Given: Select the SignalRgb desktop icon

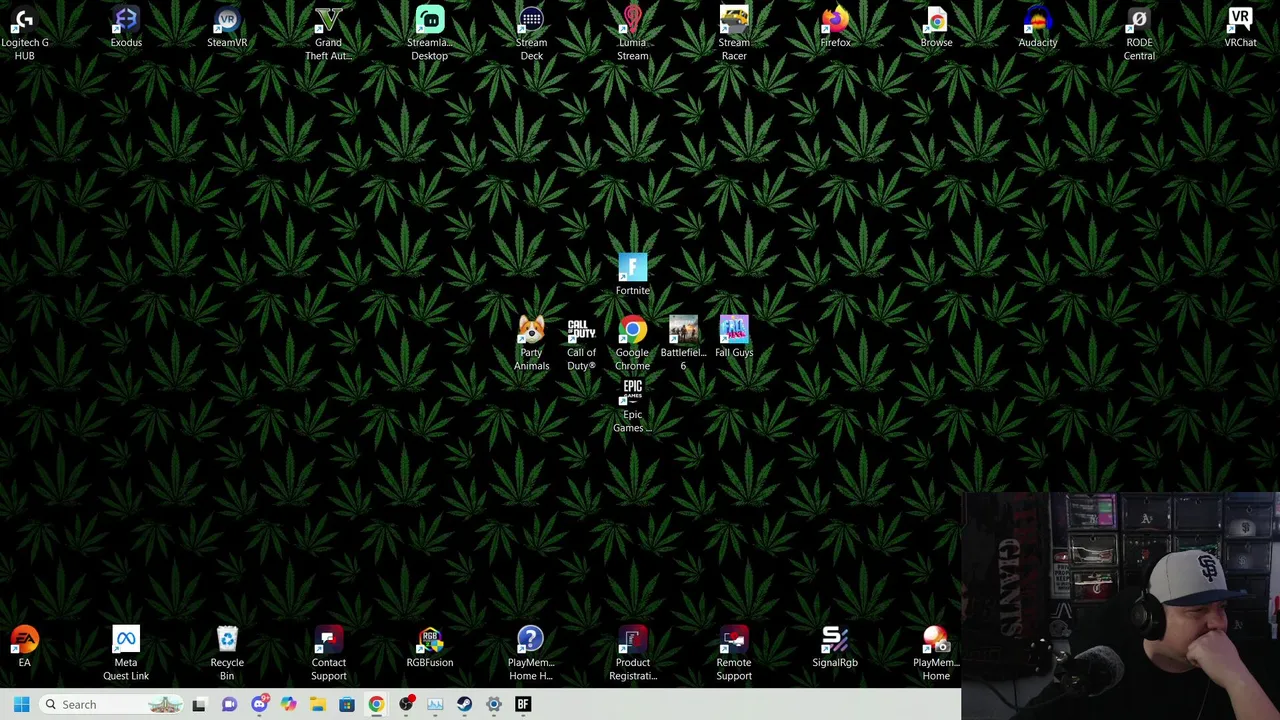Looking at the screenshot, I should point(835,647).
